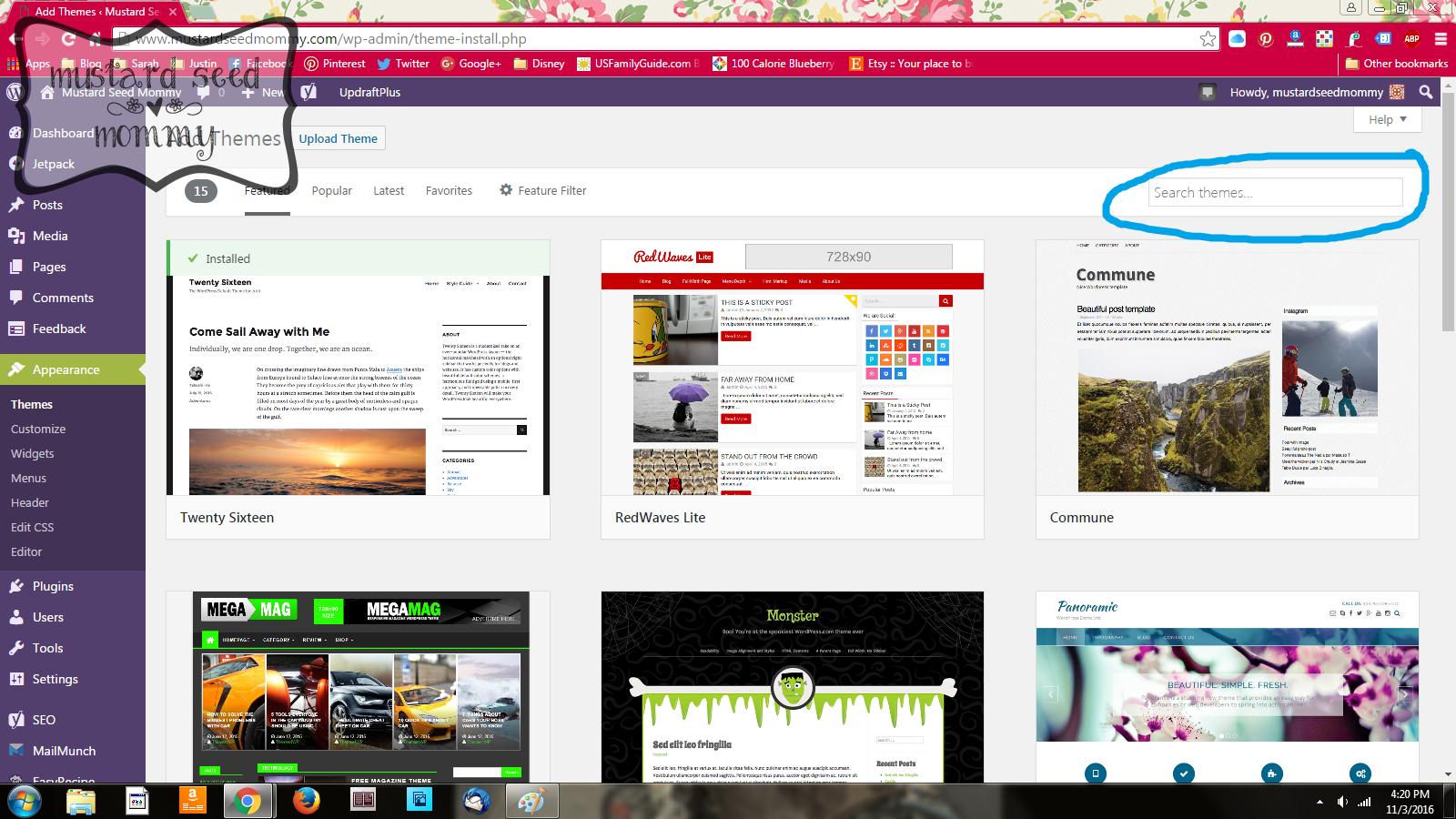Open the Amazon extension in Chrome's toolbar
The width and height of the screenshot is (1456, 819).
point(1295,38)
